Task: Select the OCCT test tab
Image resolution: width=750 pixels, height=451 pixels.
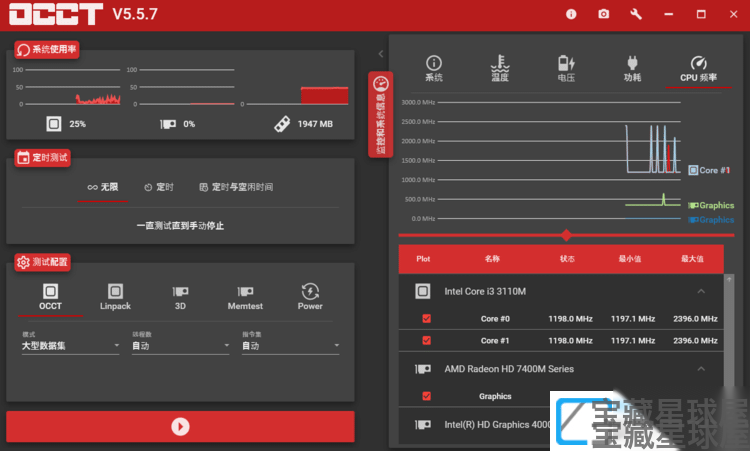Action: point(50,297)
